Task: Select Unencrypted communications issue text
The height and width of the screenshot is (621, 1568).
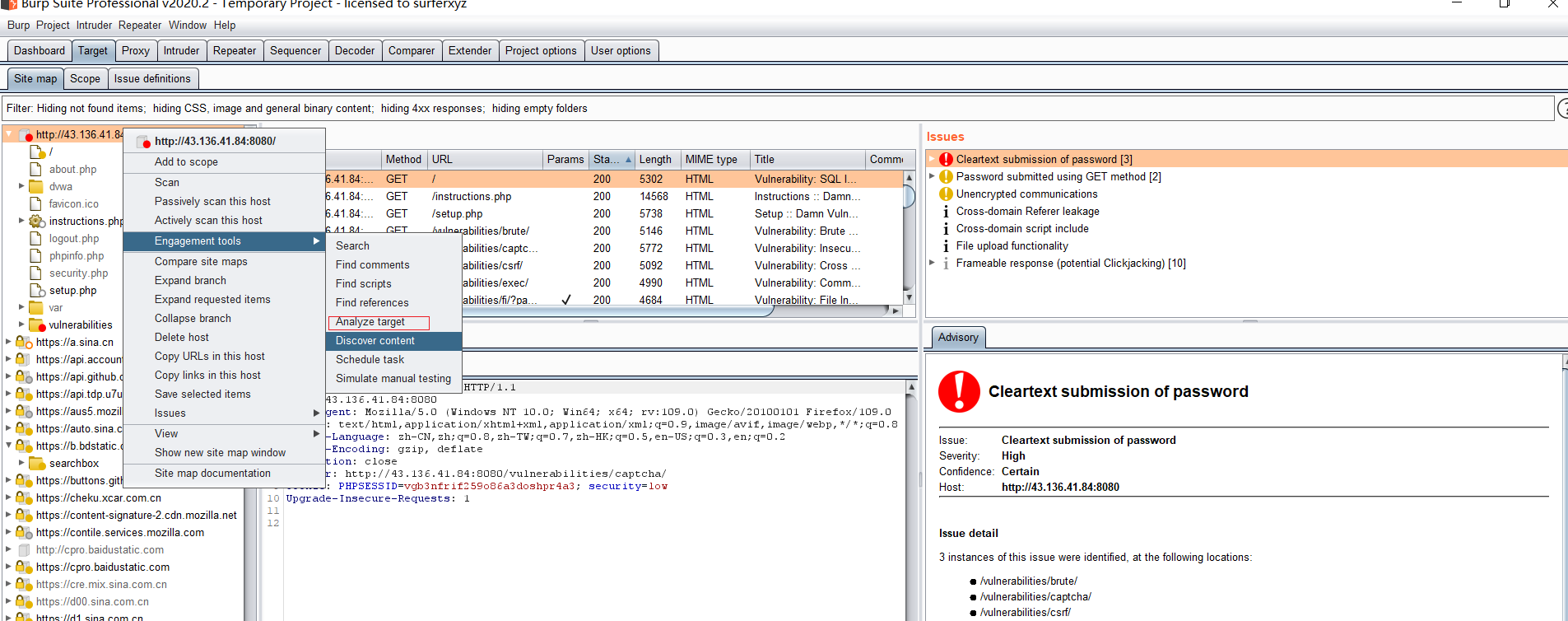Action: tap(1026, 194)
